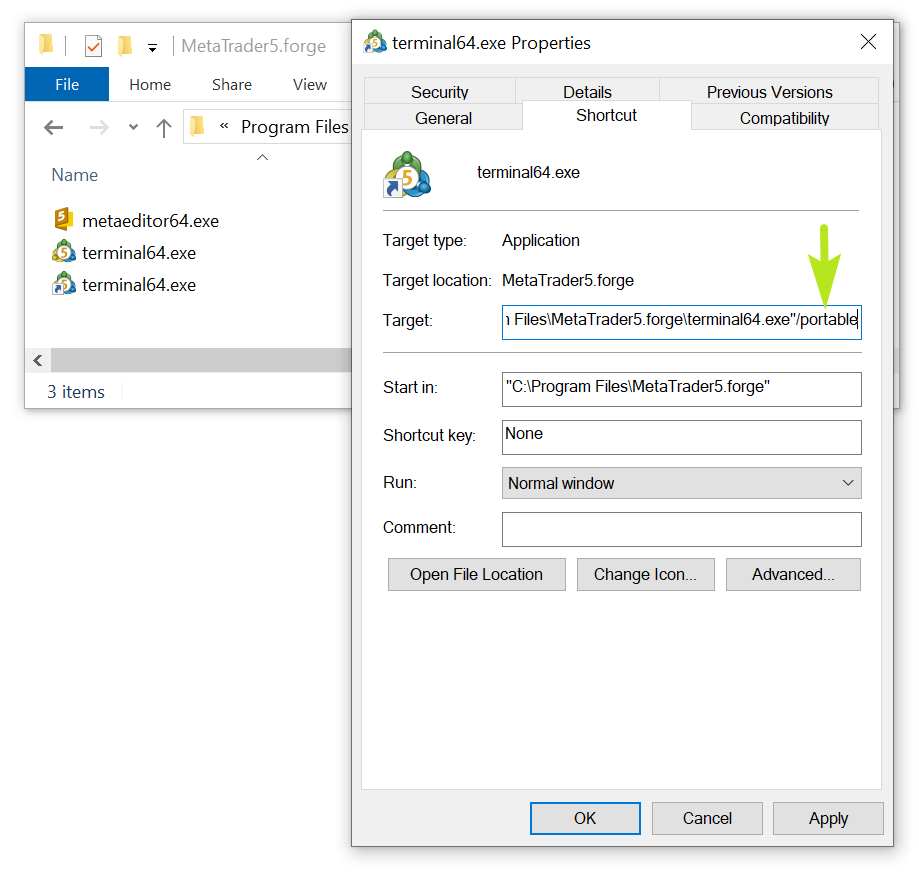Image resolution: width=919 pixels, height=876 pixels.
Task: Click the horizontal scrollbar left arrow
Action: point(38,360)
